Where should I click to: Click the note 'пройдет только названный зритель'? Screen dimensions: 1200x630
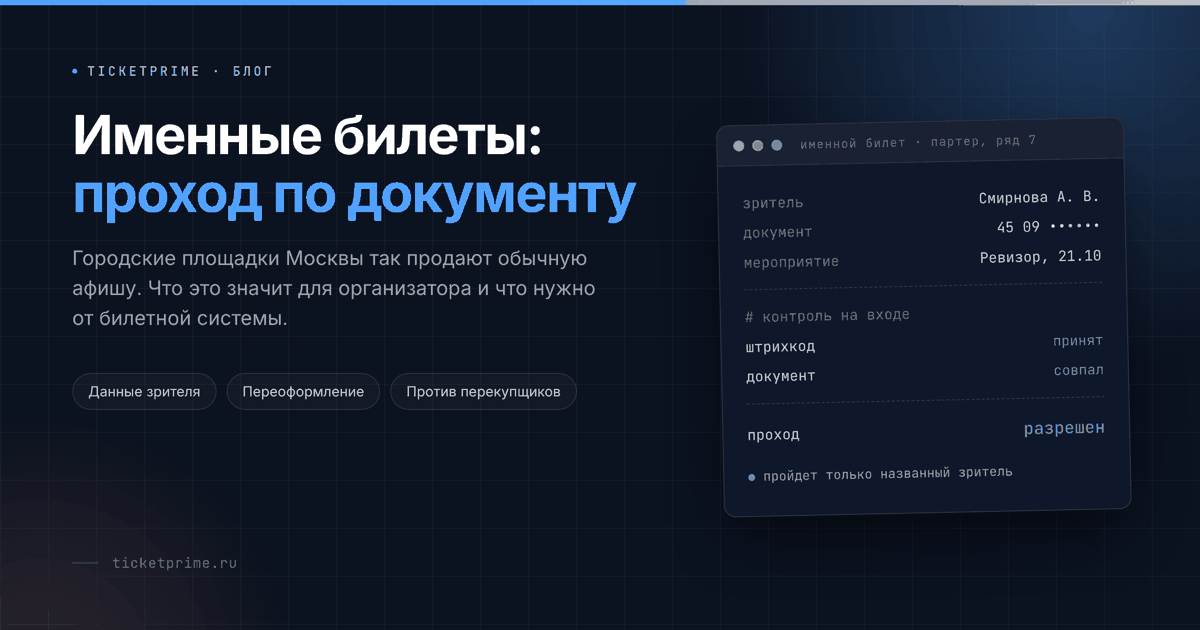tap(888, 474)
